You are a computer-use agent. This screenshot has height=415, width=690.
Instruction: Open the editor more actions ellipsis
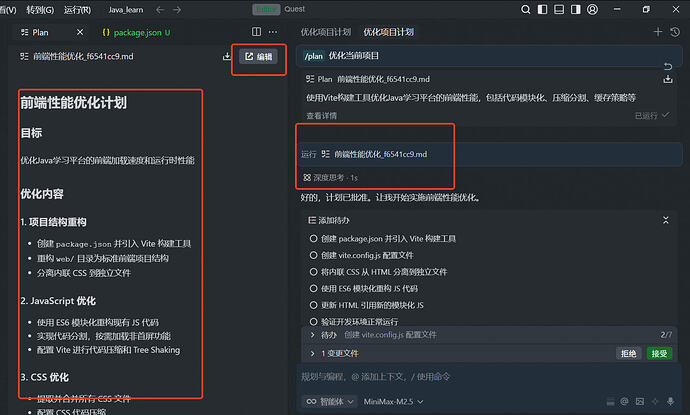[273, 32]
